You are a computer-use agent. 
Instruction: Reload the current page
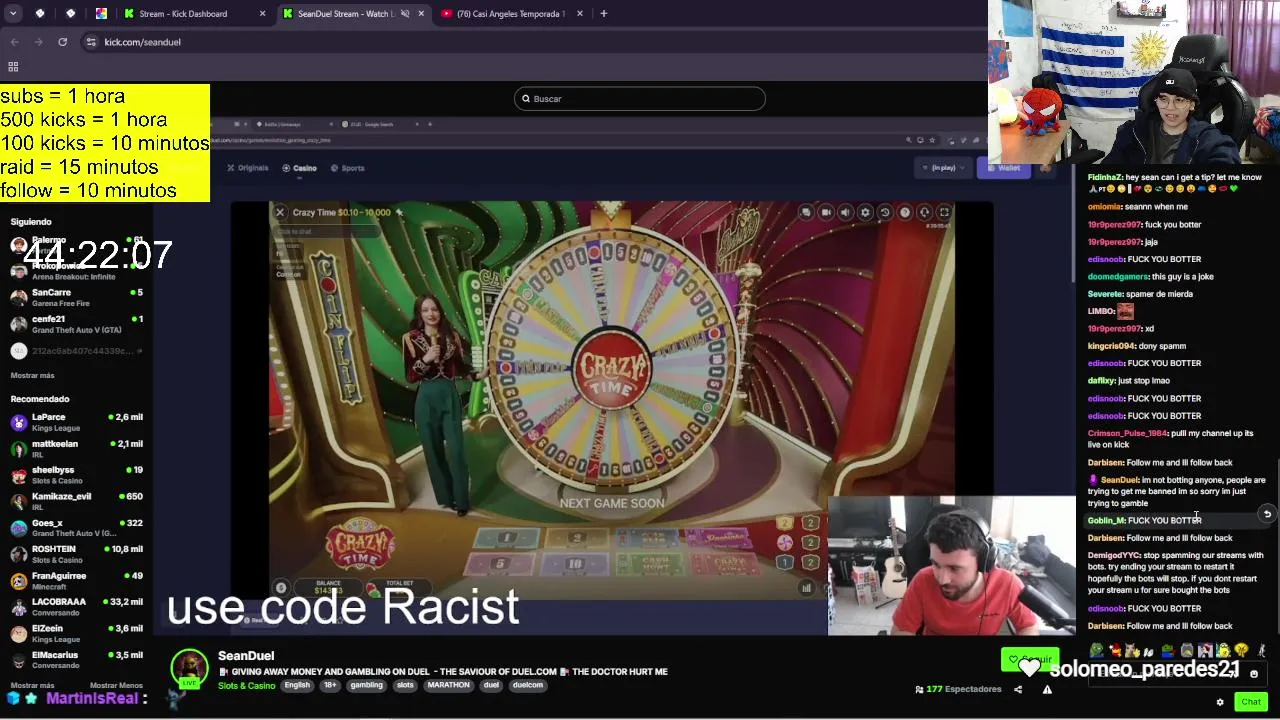62,42
